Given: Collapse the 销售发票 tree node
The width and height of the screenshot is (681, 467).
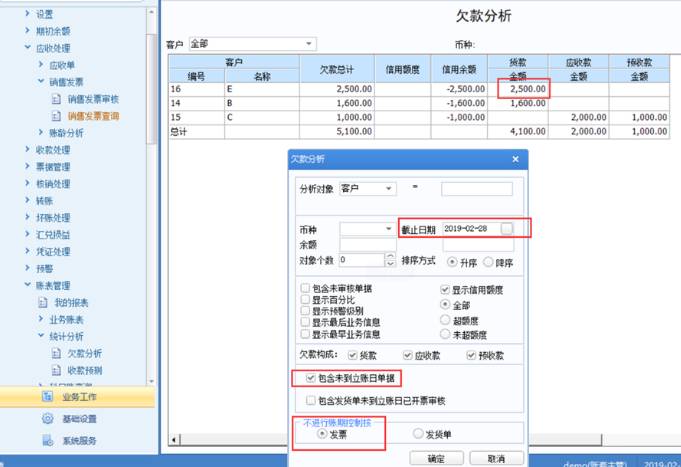Looking at the screenshot, I should click(41, 81).
